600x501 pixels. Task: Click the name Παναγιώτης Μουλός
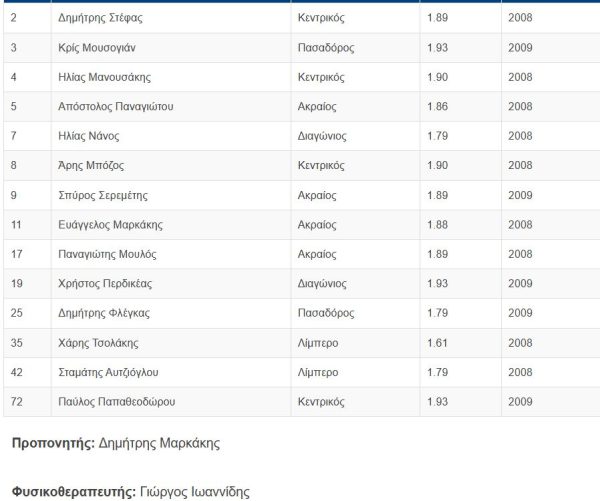click(107, 254)
